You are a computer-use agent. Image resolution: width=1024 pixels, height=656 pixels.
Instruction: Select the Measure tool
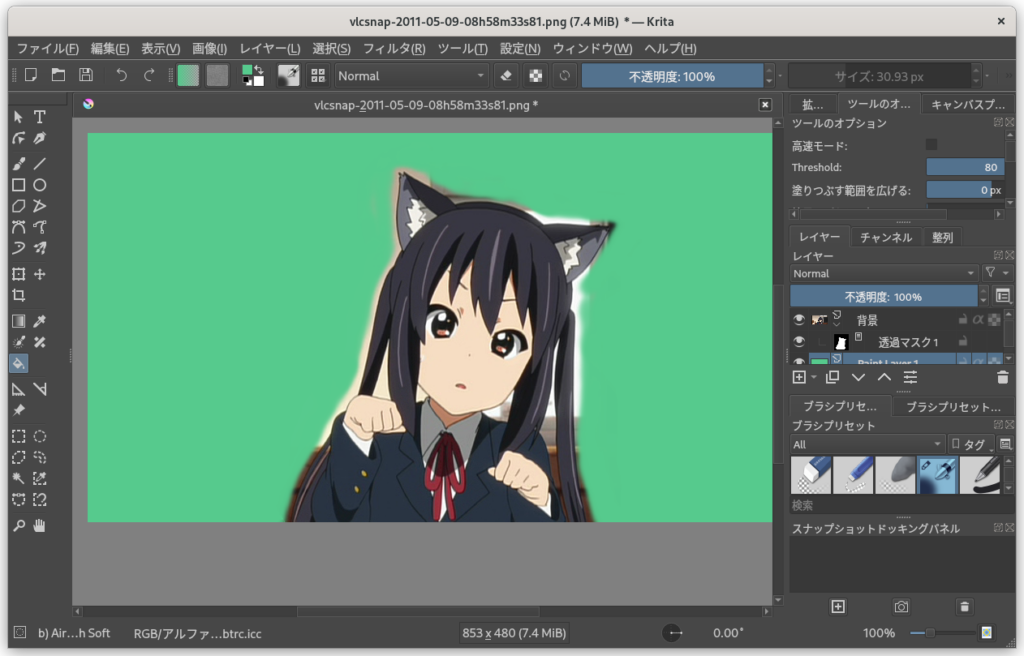(40, 389)
